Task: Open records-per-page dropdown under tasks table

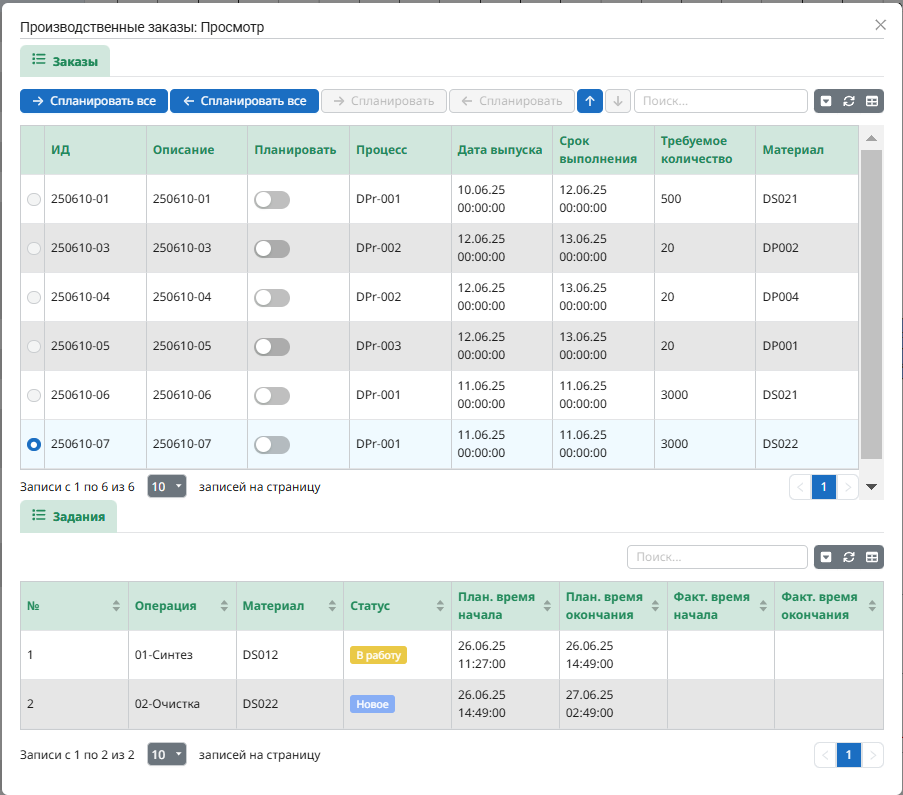Action: pos(166,755)
